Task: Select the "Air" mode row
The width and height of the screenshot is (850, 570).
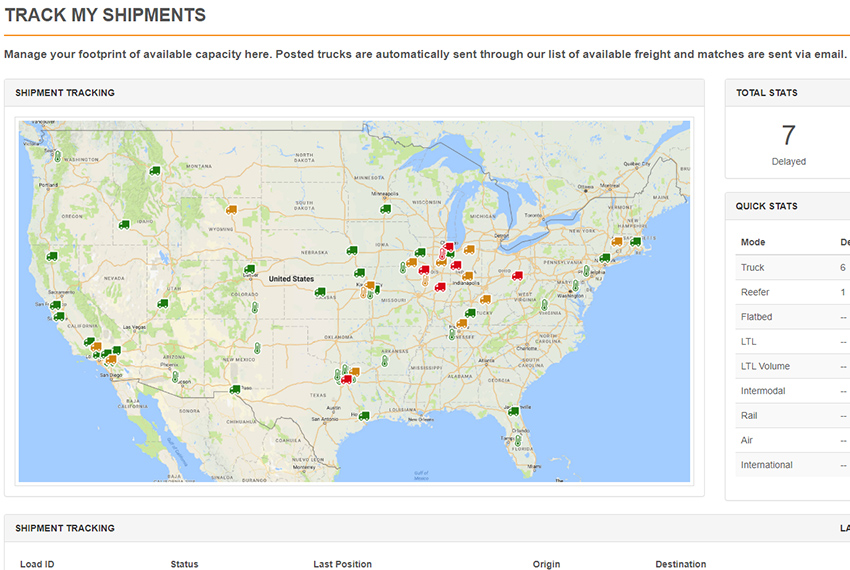Action: 793,440
